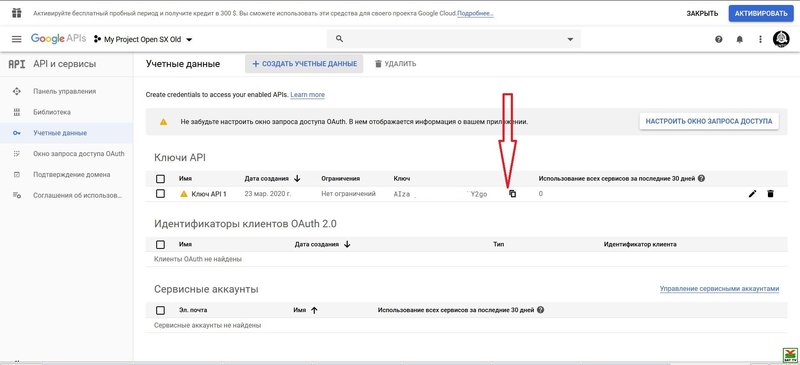The height and width of the screenshot is (365, 800).
Task: Tick the checkbox for Ключ API 1
Action: [160, 193]
